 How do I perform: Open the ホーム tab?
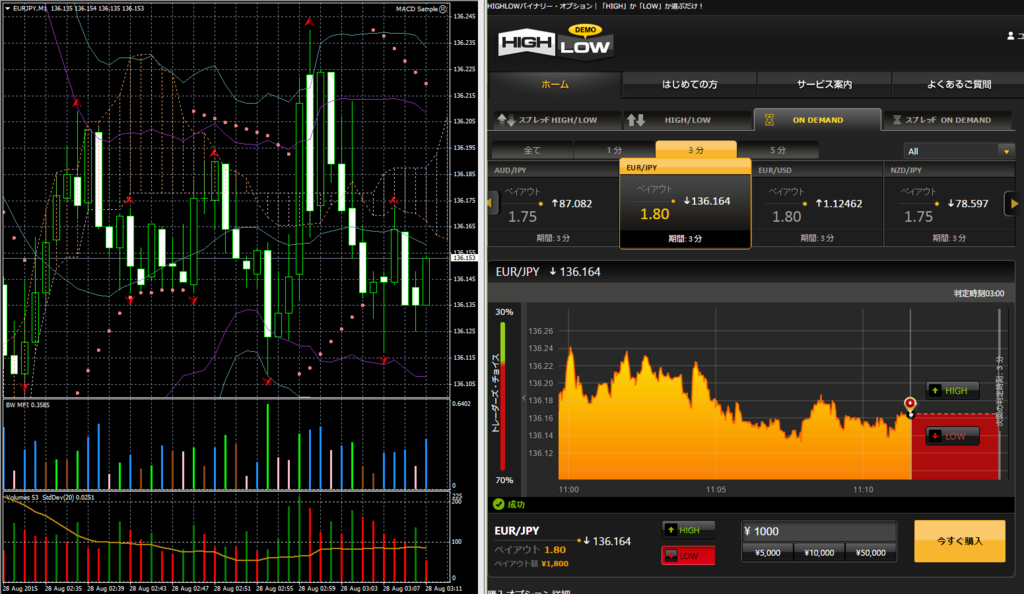[x=554, y=84]
